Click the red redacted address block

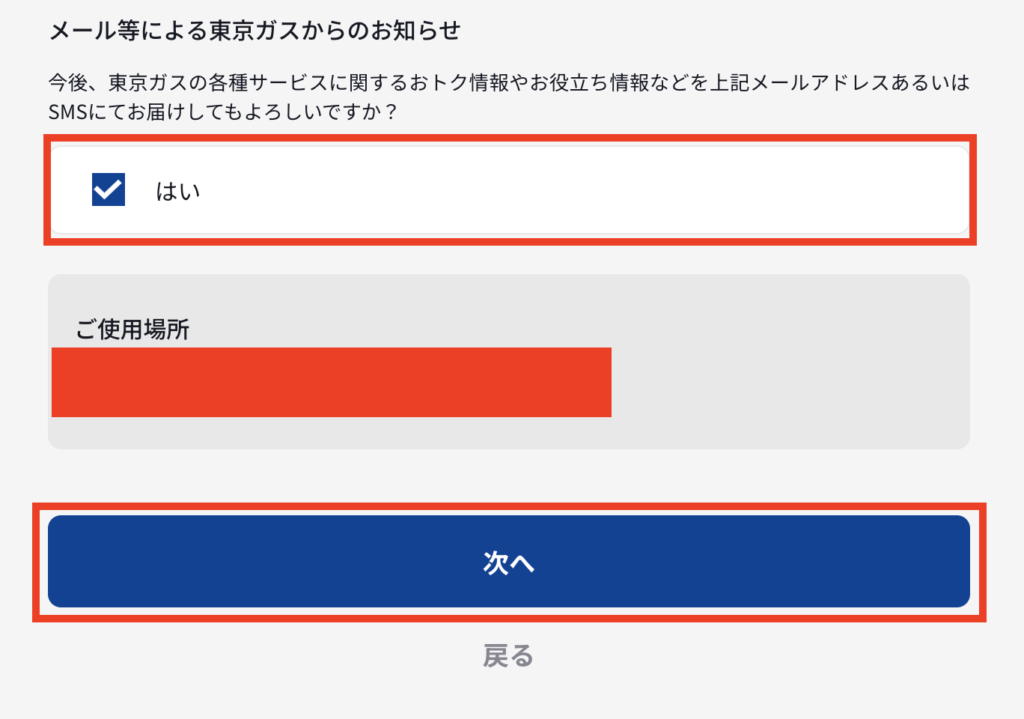pos(331,382)
